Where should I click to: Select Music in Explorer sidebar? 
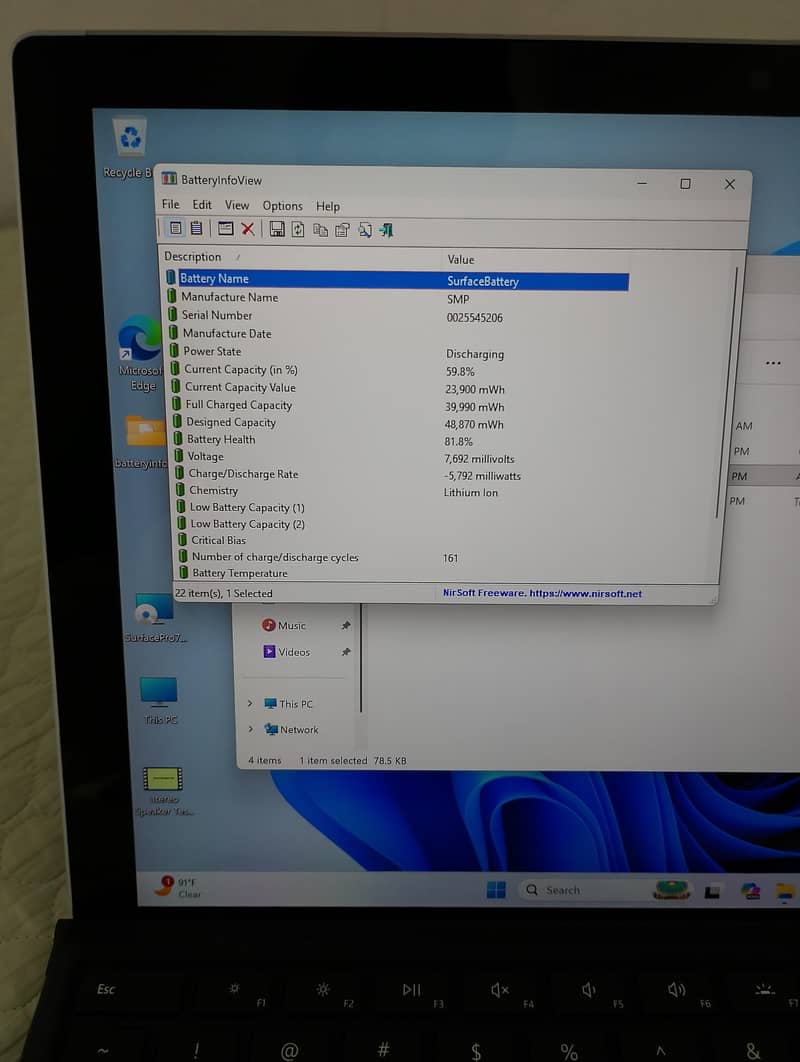click(285, 625)
